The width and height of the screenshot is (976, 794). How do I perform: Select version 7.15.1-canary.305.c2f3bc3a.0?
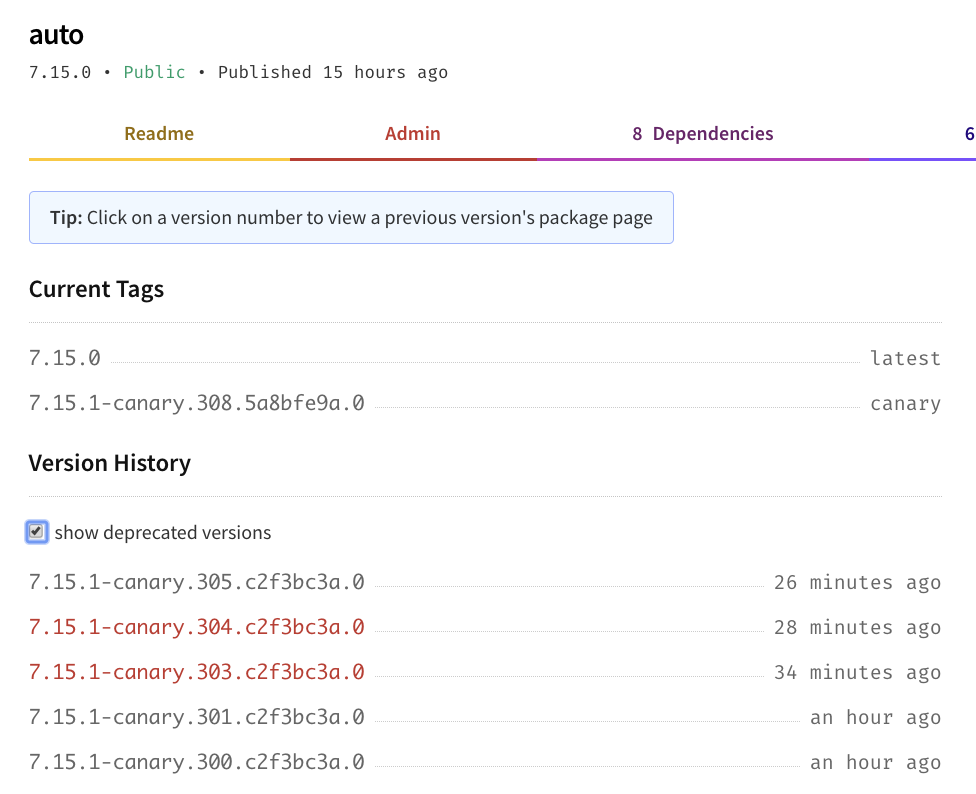(196, 582)
